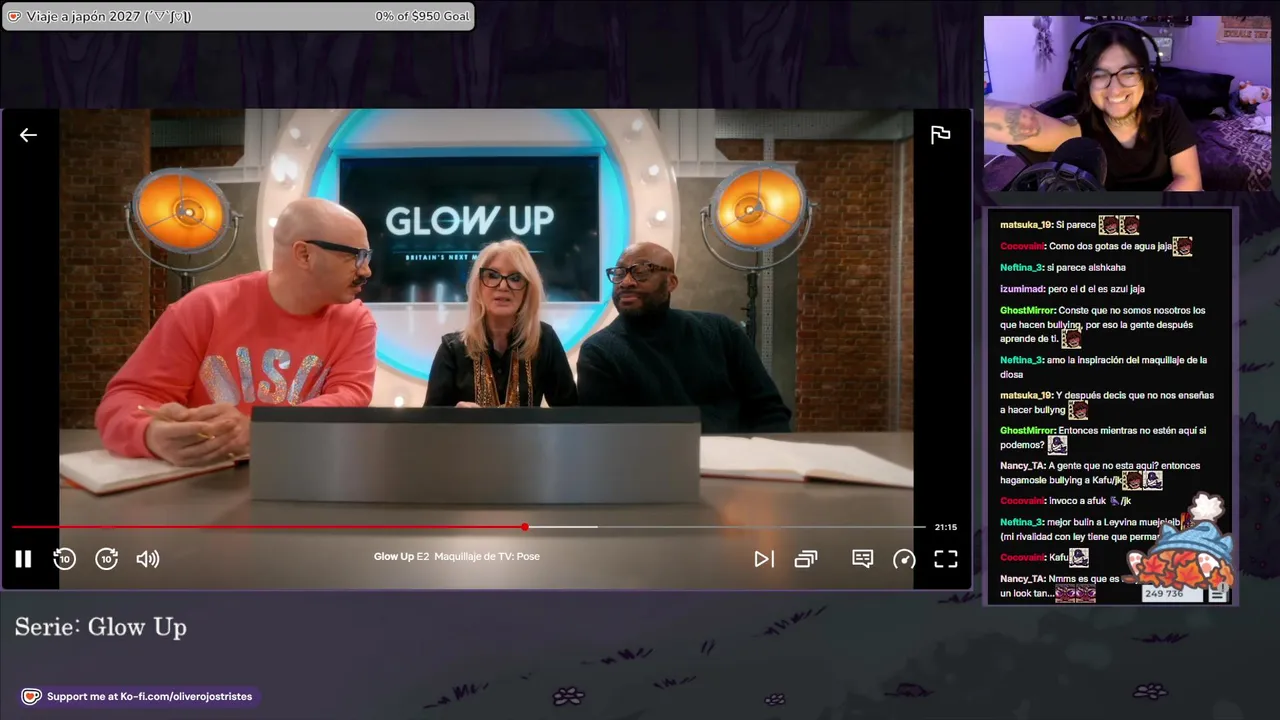Enter fullscreen mode
The image size is (1280, 720).
coord(946,559)
